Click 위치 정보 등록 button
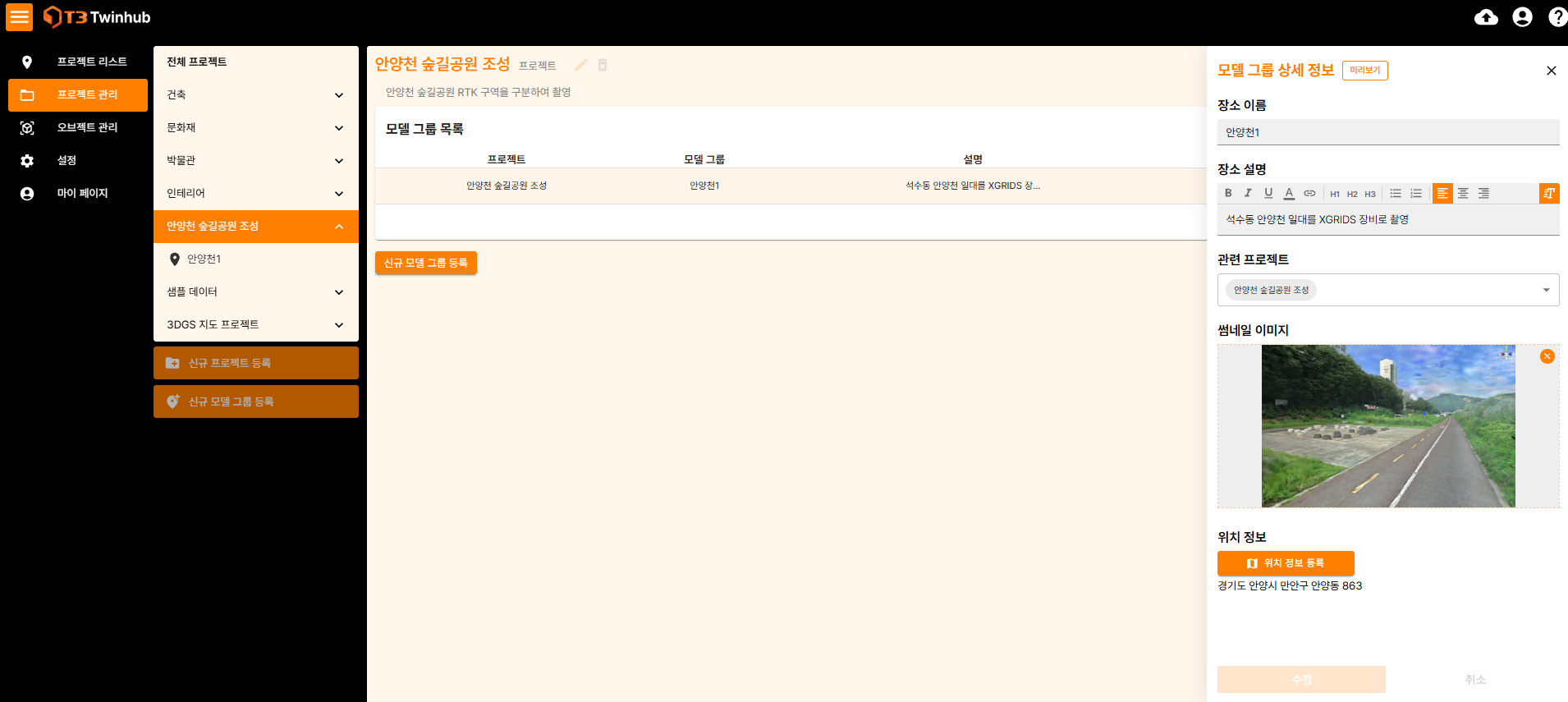Image resolution: width=1568 pixels, height=702 pixels. [1286, 563]
